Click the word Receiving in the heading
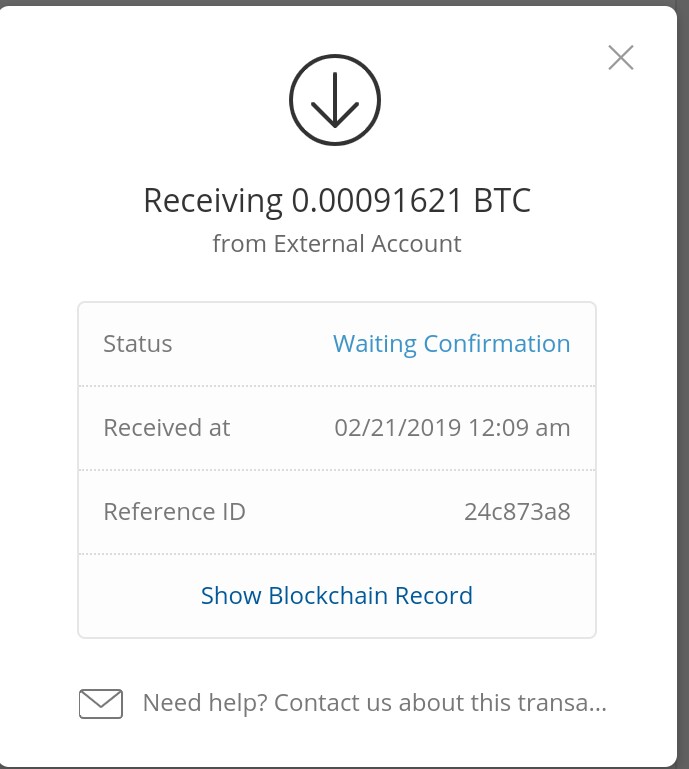Viewport: 689px width, 769px height. coord(213,201)
